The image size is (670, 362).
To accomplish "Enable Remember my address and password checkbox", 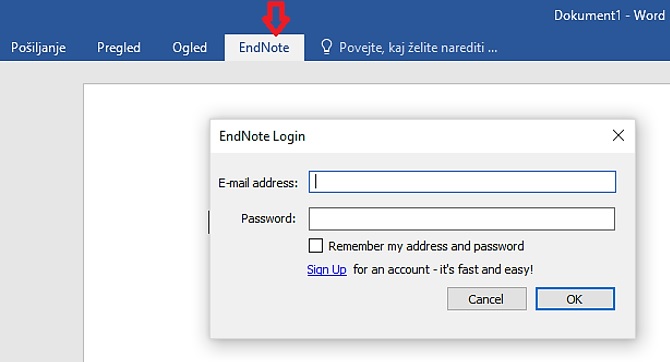I will (316, 246).
